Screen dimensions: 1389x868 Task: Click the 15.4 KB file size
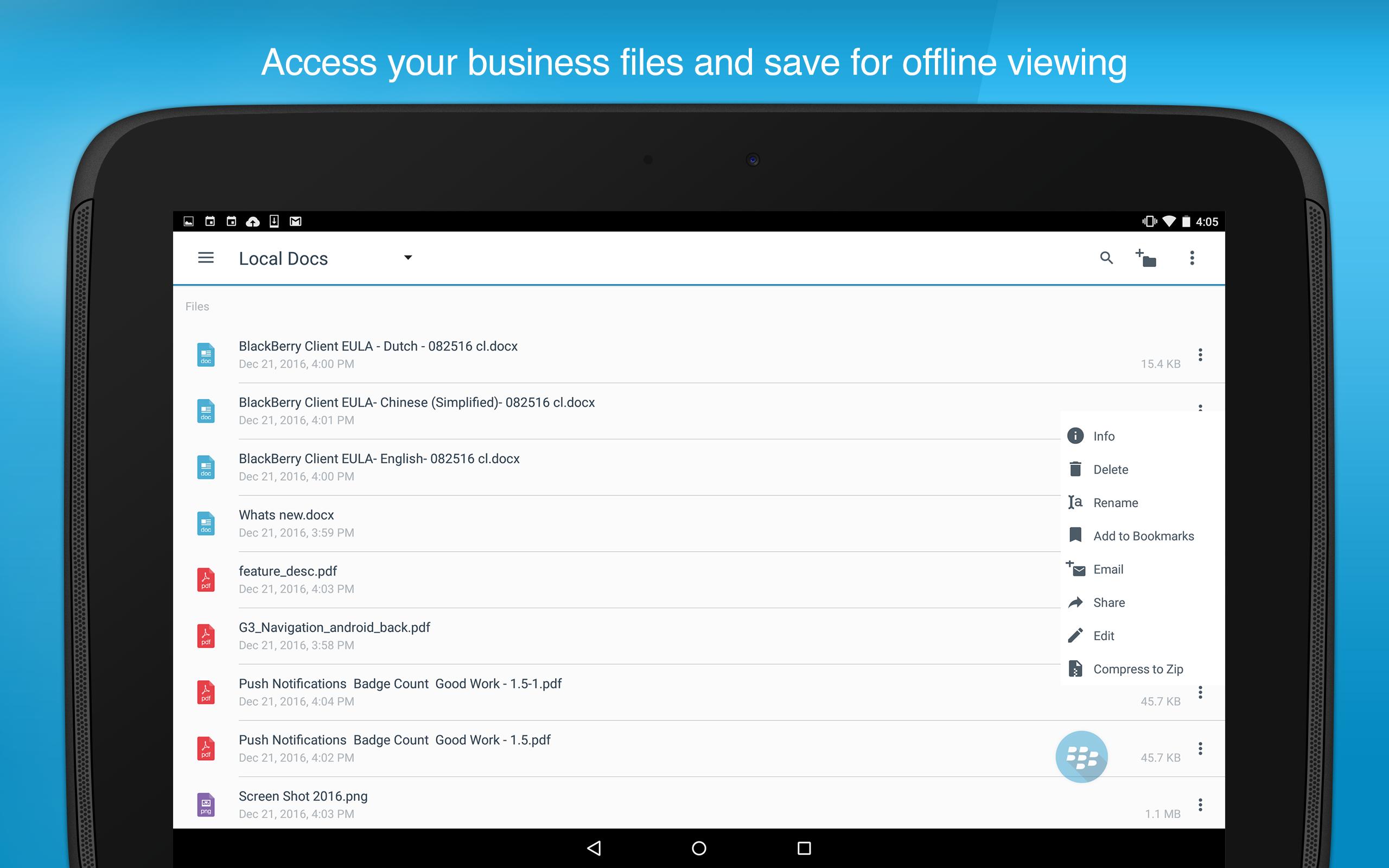click(x=1160, y=364)
